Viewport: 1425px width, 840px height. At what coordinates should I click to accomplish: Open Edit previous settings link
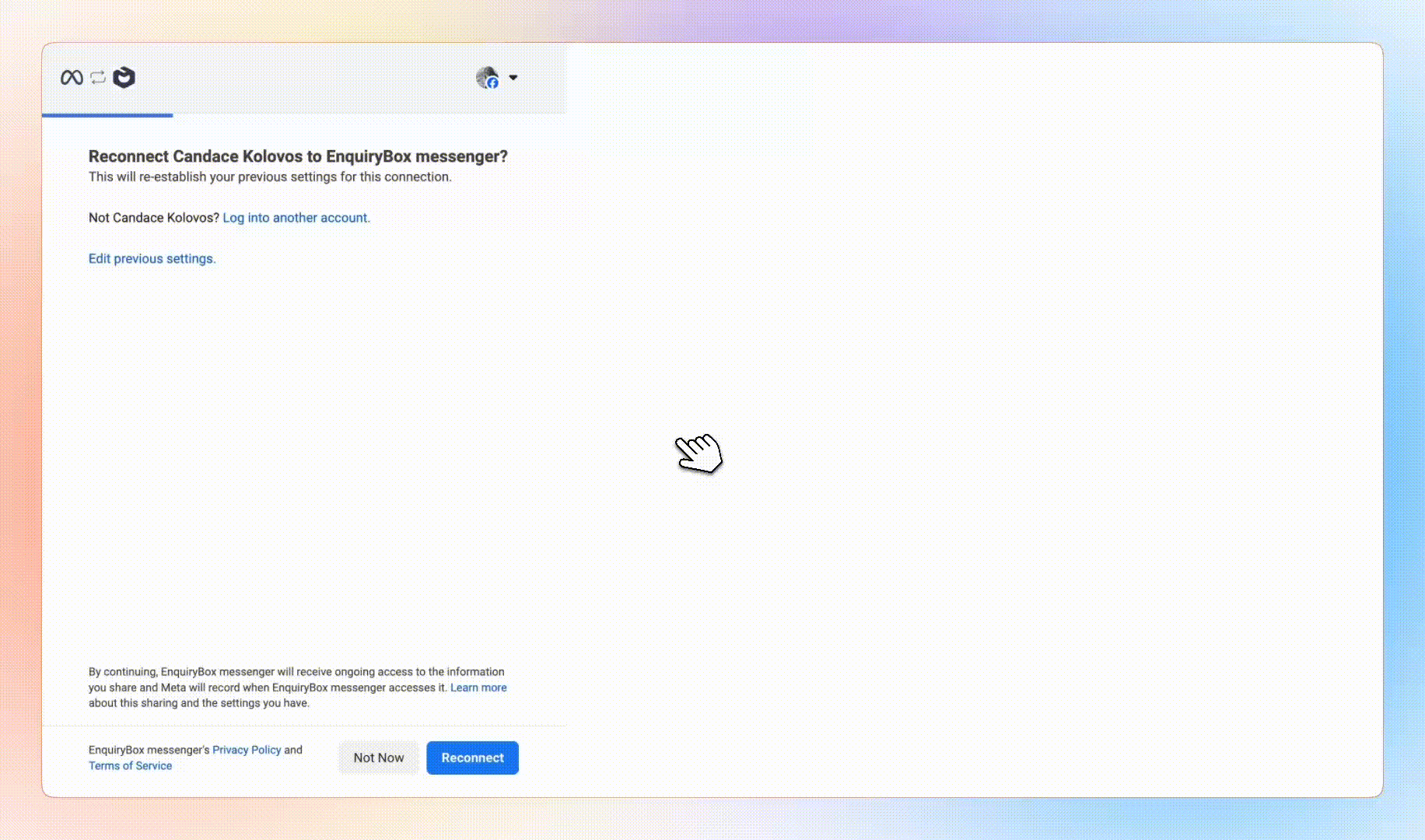[x=152, y=259]
